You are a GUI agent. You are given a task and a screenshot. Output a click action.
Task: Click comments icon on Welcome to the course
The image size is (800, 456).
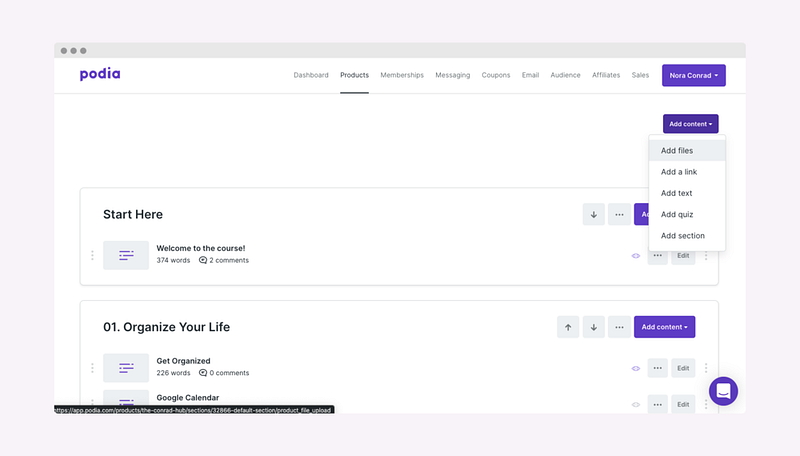click(x=203, y=260)
